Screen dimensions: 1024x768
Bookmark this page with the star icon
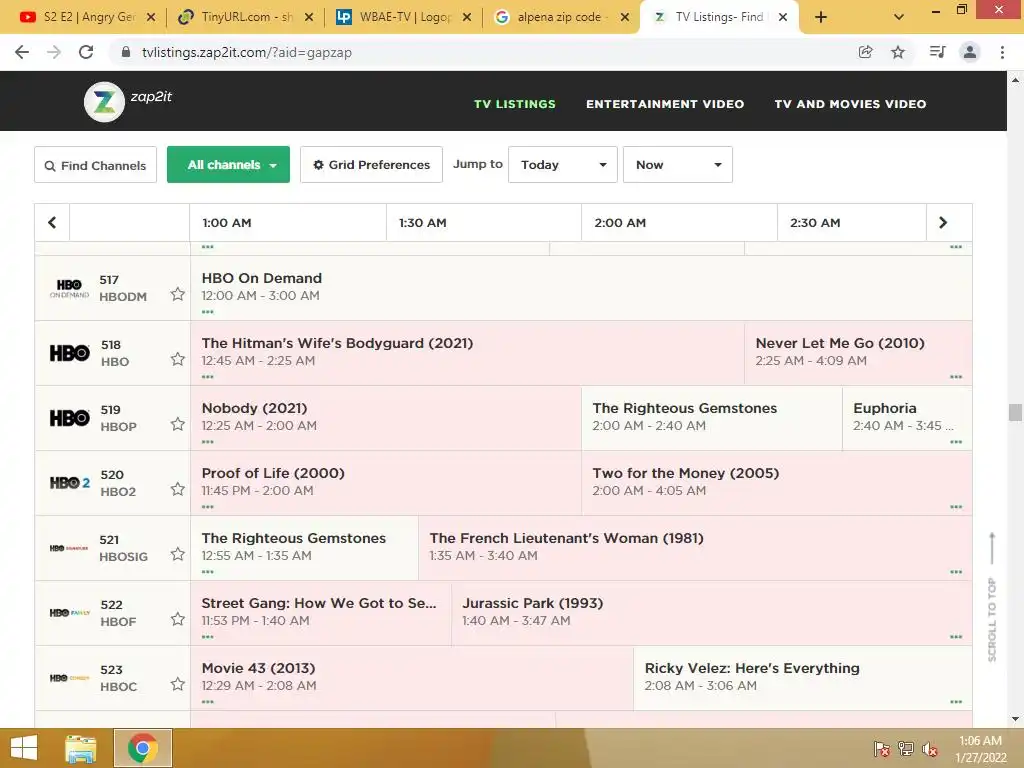click(898, 52)
